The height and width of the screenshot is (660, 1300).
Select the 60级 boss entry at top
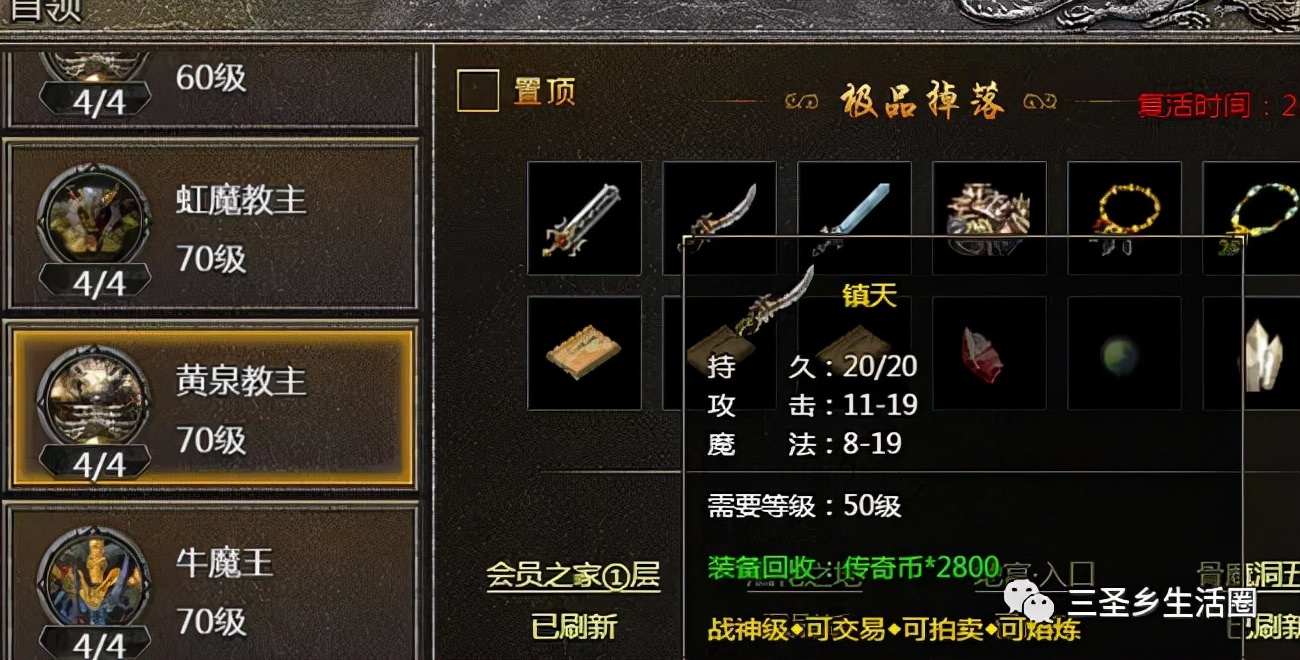coord(212,85)
